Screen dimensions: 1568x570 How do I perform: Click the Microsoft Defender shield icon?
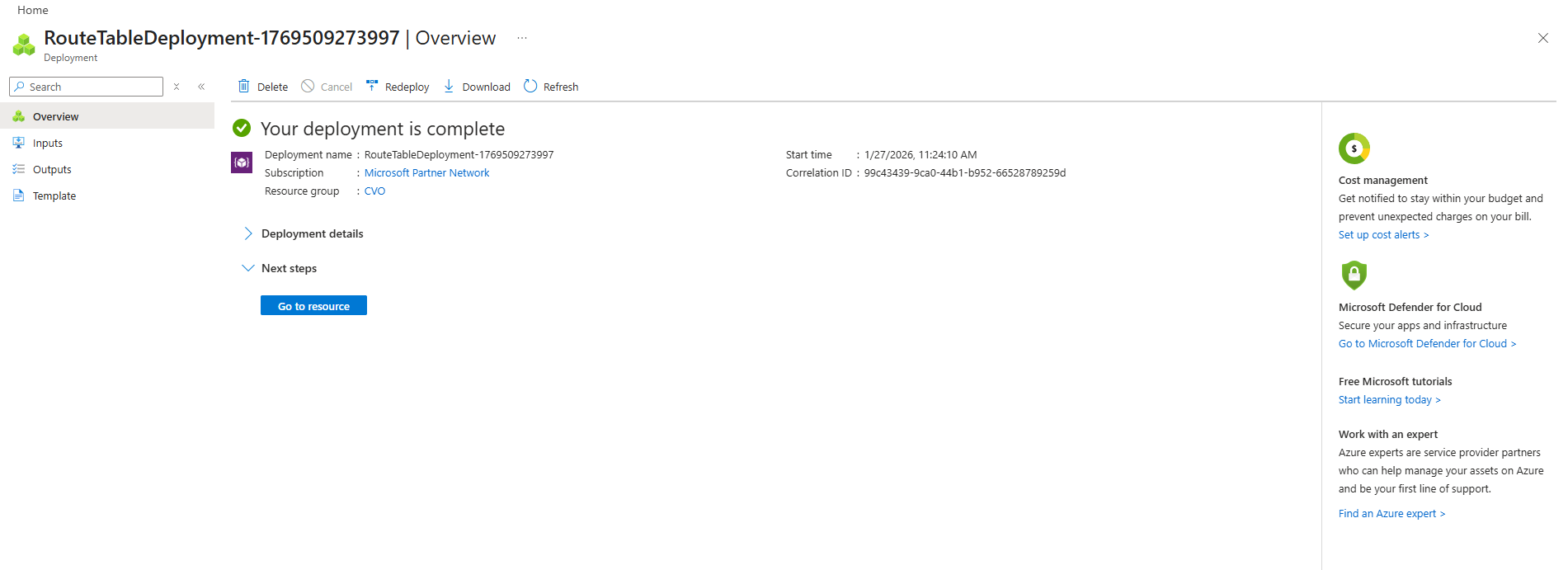1354,275
